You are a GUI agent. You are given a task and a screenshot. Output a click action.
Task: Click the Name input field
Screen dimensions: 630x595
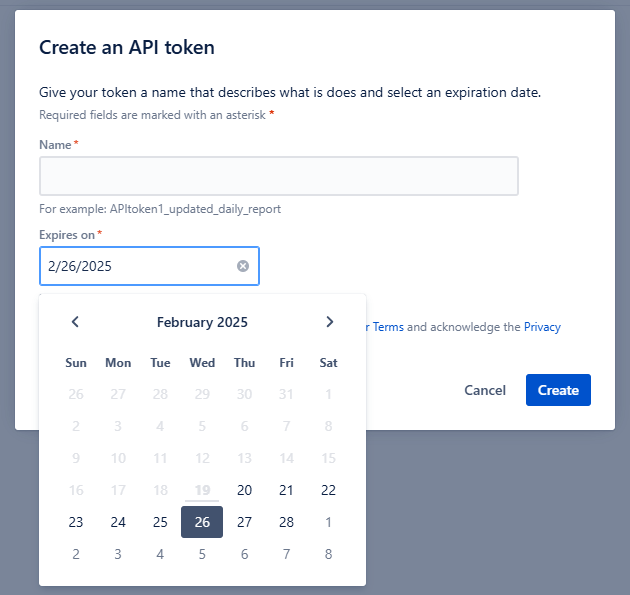coord(279,176)
